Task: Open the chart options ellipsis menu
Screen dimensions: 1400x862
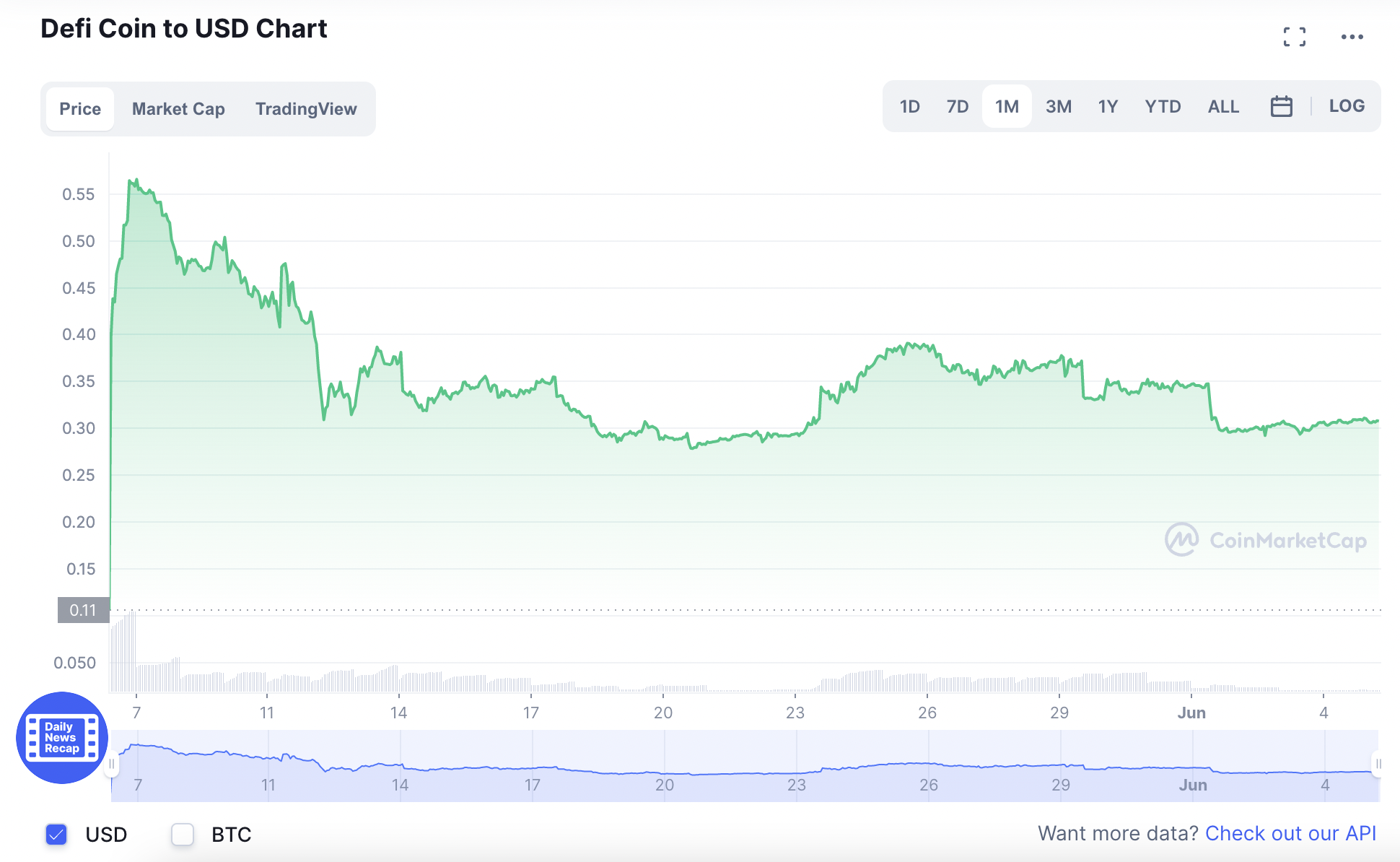Action: [1352, 37]
